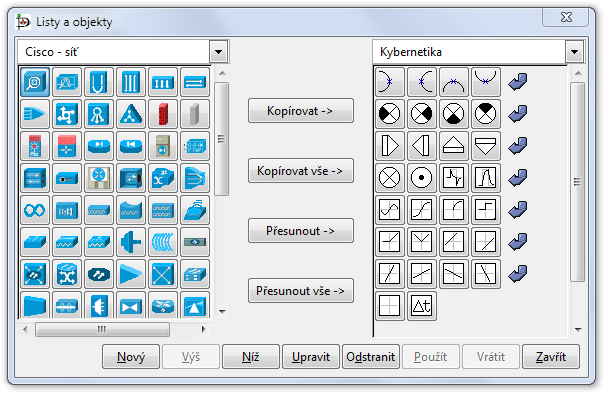605x394 pixels.
Task: Choose the solid blue play-triangle icon
Action: click(131, 274)
